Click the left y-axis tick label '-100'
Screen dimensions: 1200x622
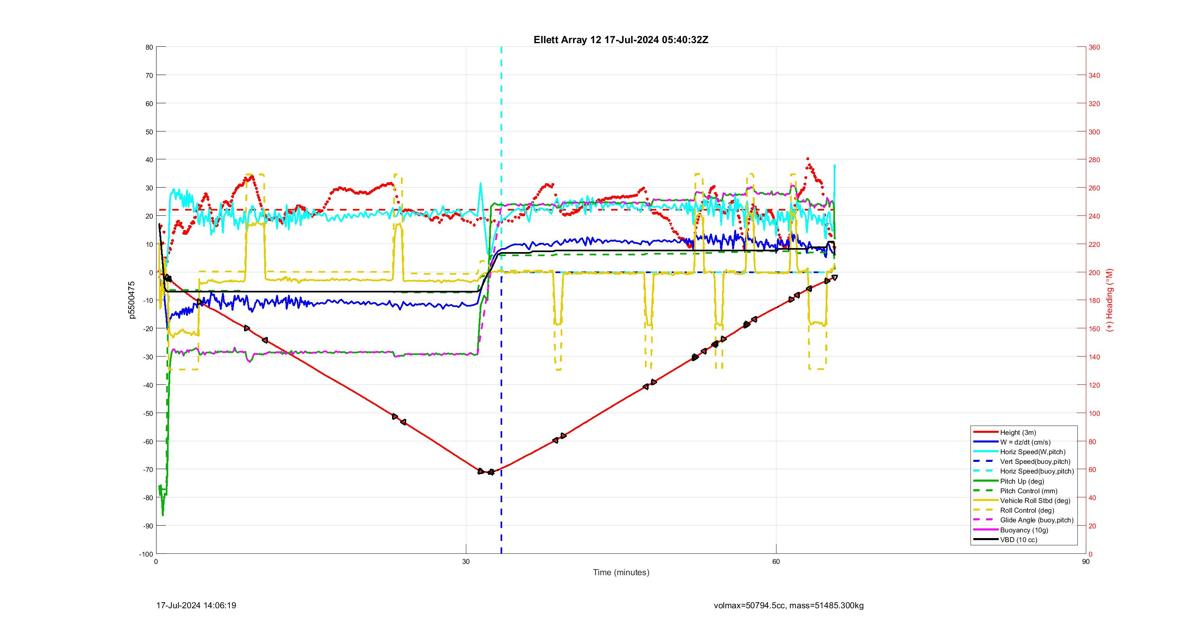click(x=146, y=554)
